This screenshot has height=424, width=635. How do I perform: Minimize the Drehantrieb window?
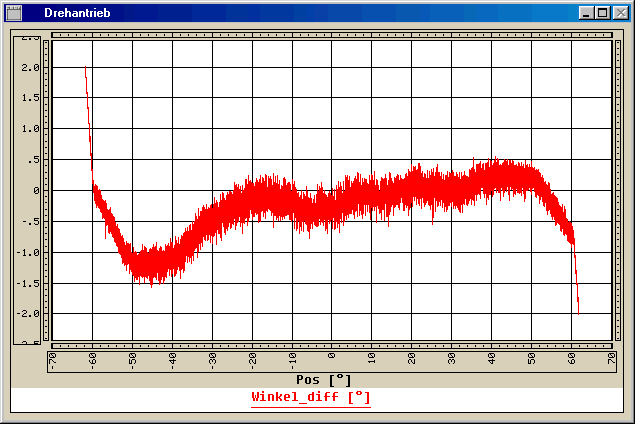coord(585,13)
